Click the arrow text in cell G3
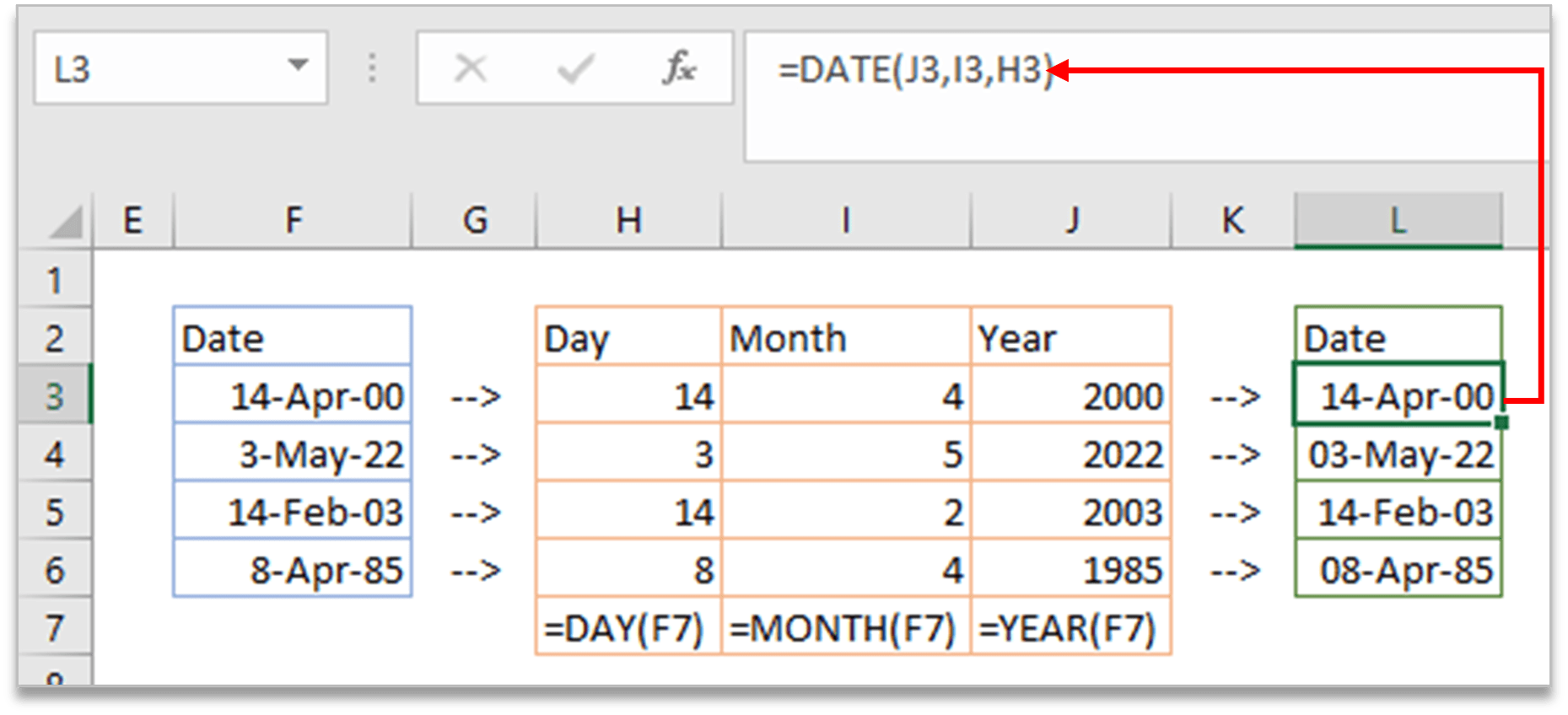This screenshot has width=1568, height=715. (476, 395)
